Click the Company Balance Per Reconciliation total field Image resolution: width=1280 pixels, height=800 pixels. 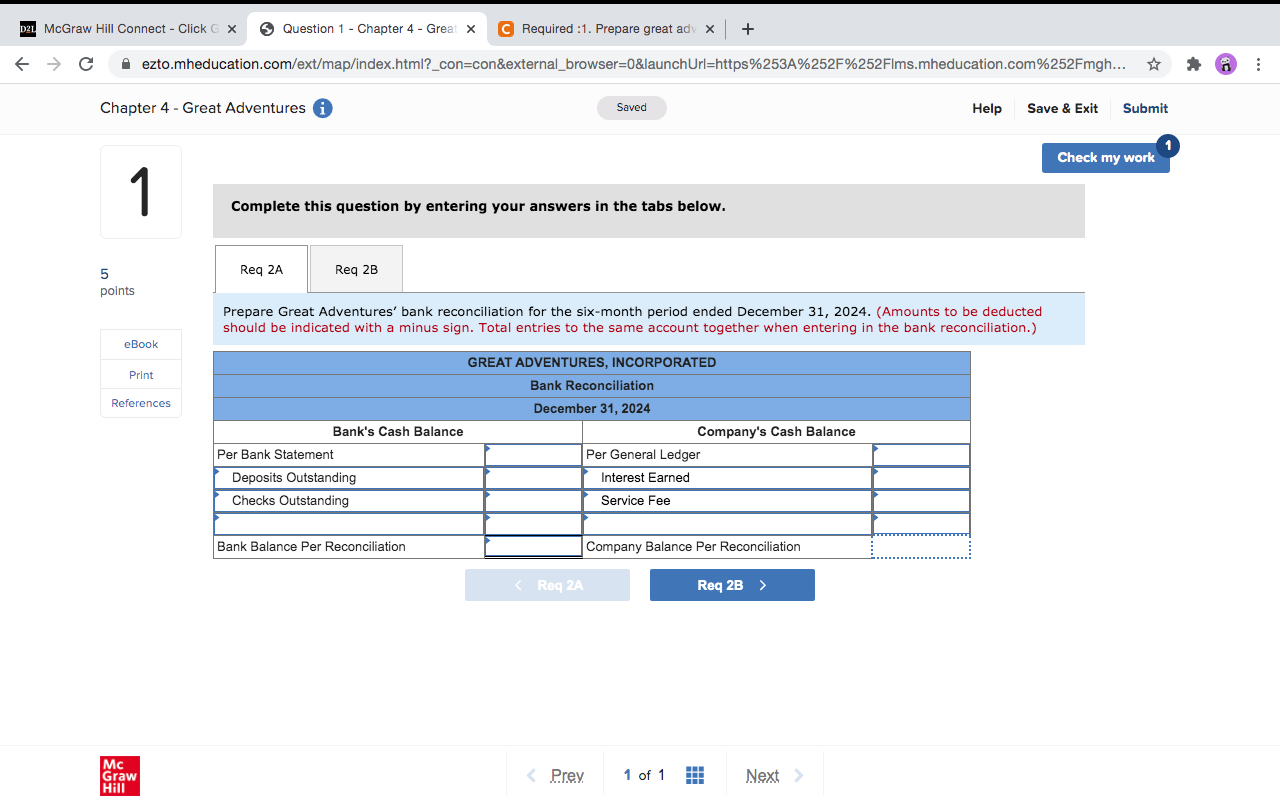coord(921,547)
